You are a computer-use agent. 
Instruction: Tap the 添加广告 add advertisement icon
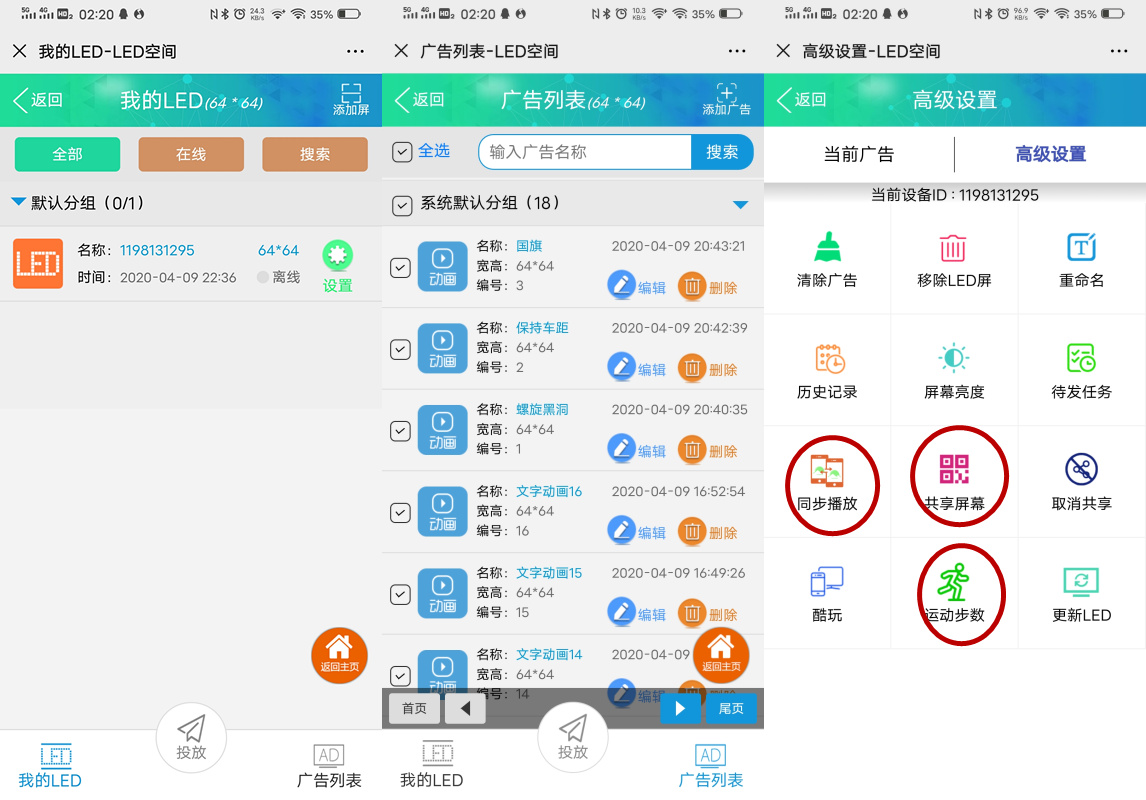coord(725,99)
